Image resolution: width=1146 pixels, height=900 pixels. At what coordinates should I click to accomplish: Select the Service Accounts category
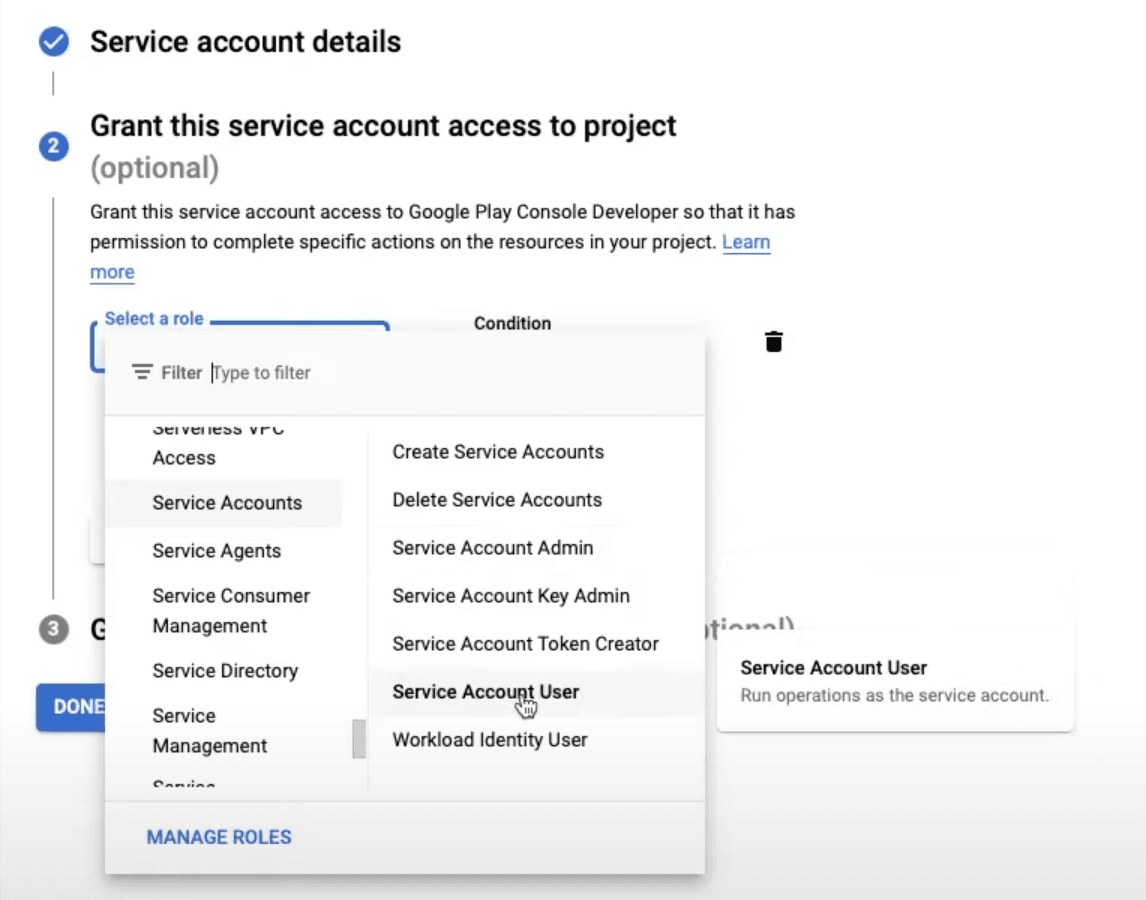tap(226, 503)
